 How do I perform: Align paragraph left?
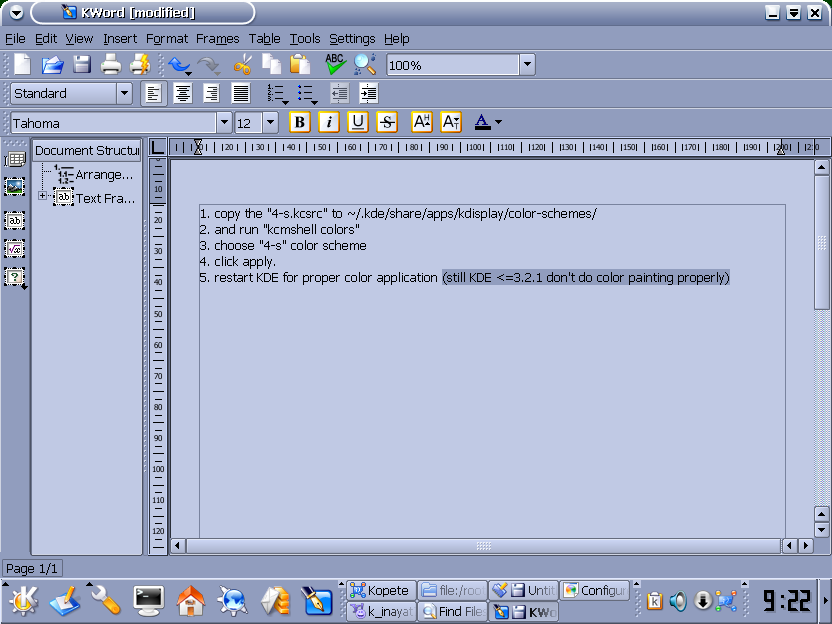coord(153,94)
